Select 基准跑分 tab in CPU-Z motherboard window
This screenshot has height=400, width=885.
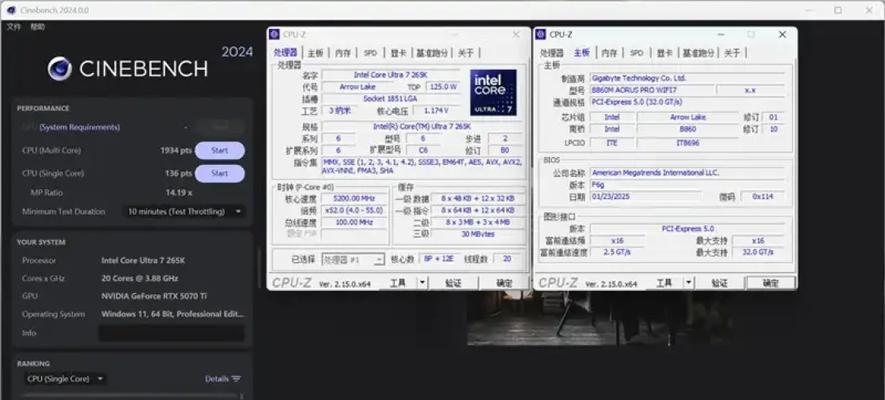point(699,53)
